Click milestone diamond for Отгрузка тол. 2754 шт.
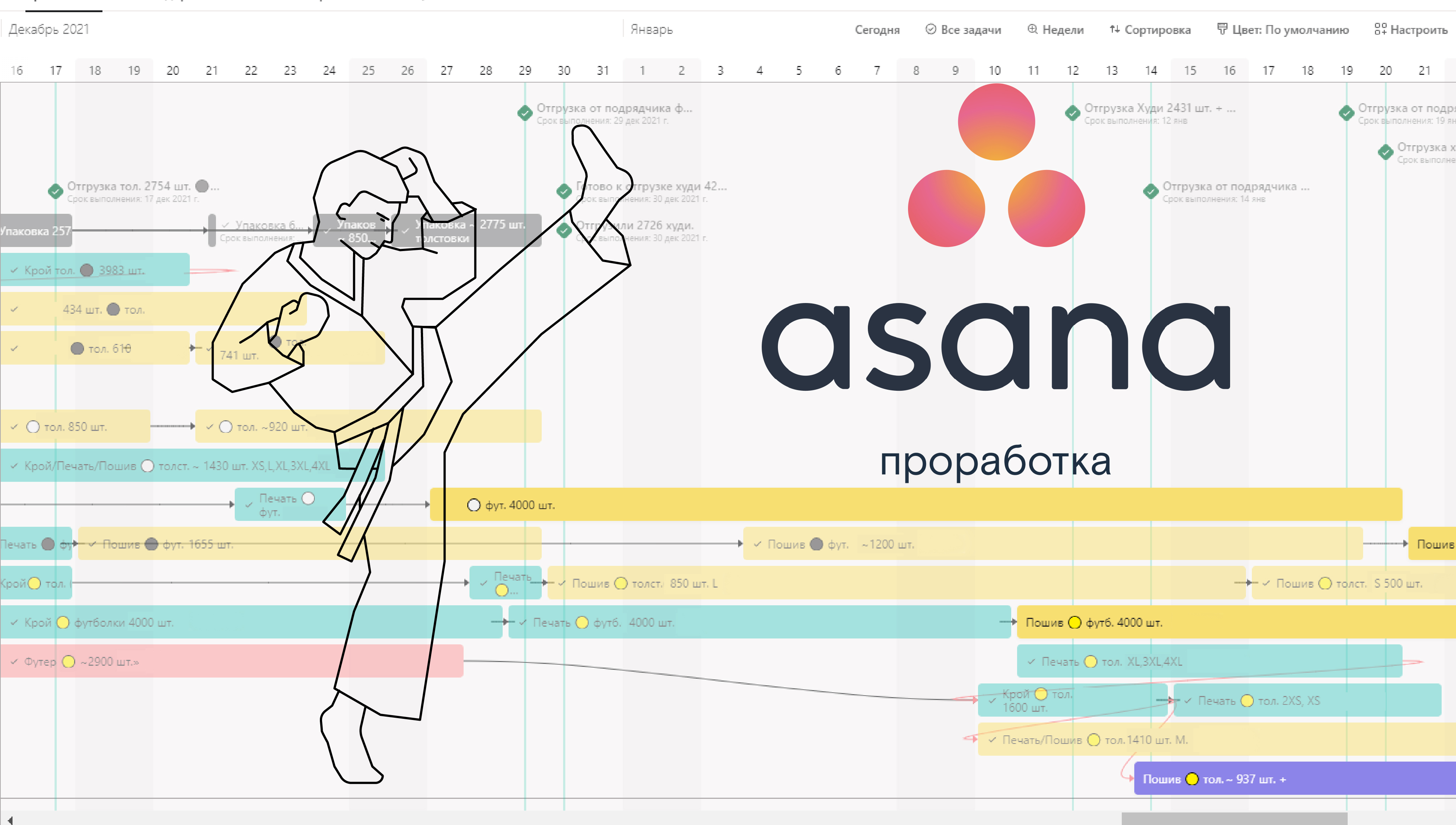The width and height of the screenshot is (1456, 825). click(x=56, y=191)
